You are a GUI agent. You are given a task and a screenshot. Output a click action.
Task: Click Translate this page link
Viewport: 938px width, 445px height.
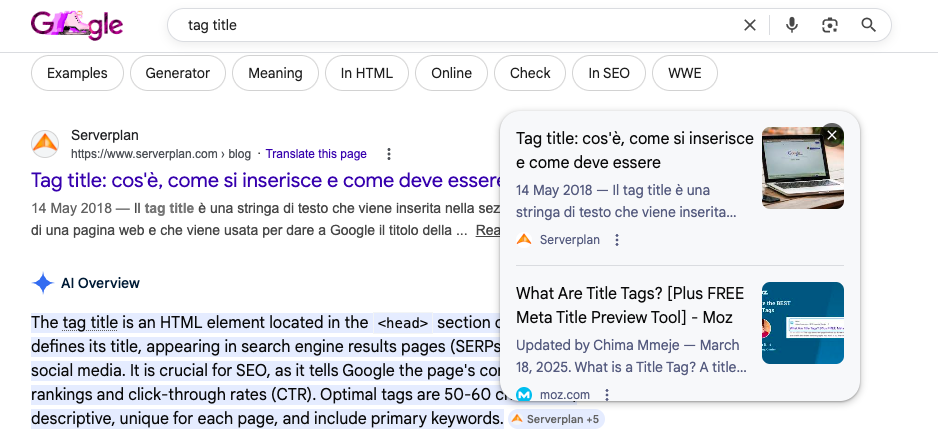pos(316,154)
